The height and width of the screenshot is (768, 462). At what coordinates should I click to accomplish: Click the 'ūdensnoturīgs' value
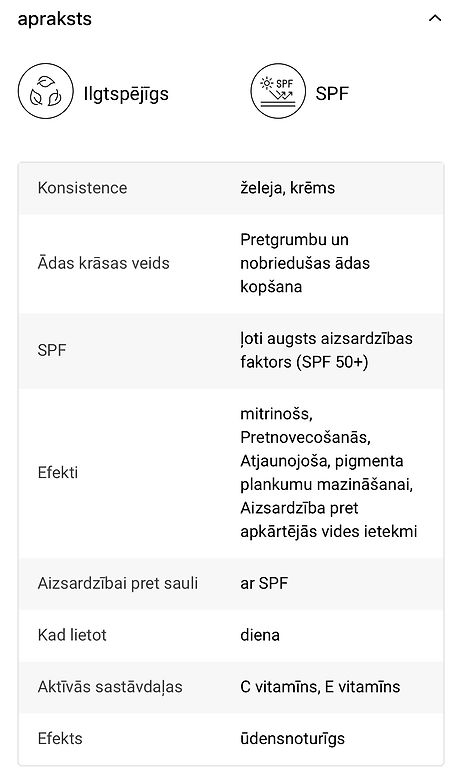coord(292,739)
